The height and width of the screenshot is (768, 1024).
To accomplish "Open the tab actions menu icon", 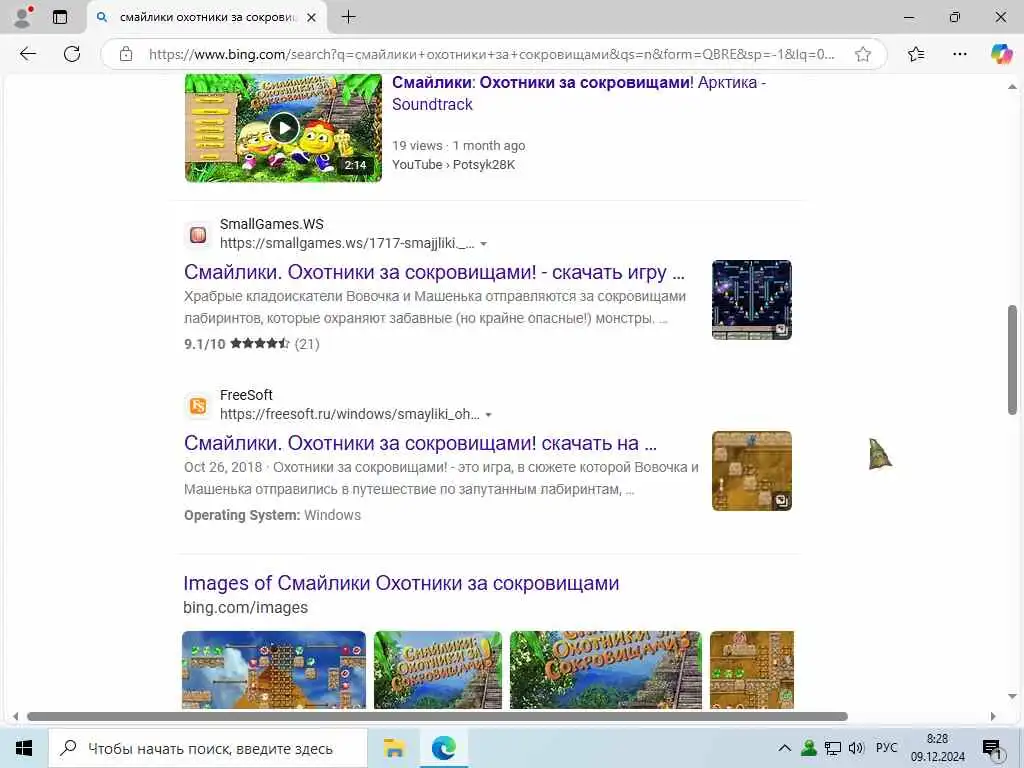I will (60, 17).
